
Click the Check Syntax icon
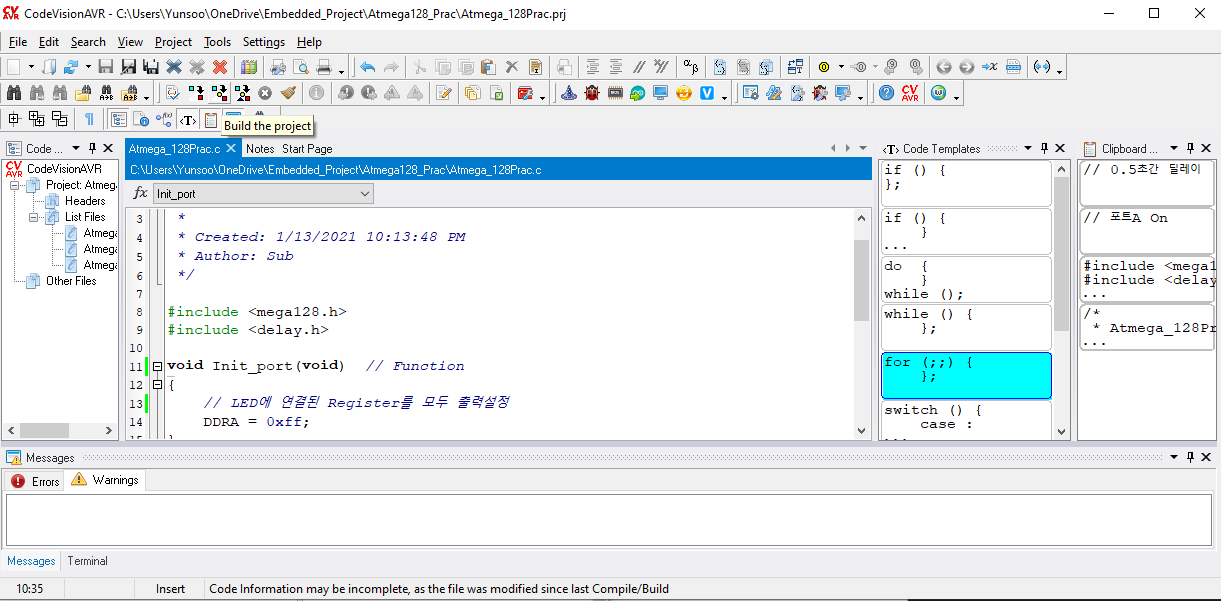(172, 93)
